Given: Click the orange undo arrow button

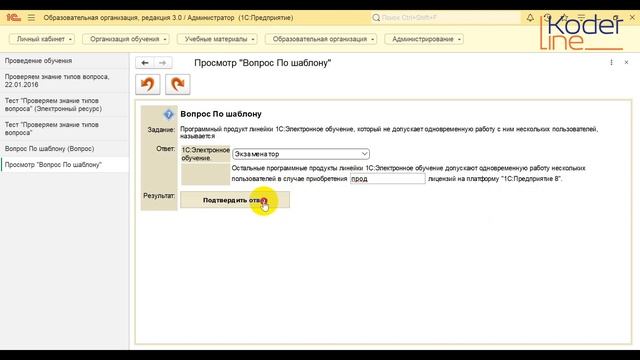Looking at the screenshot, I should (148, 84).
